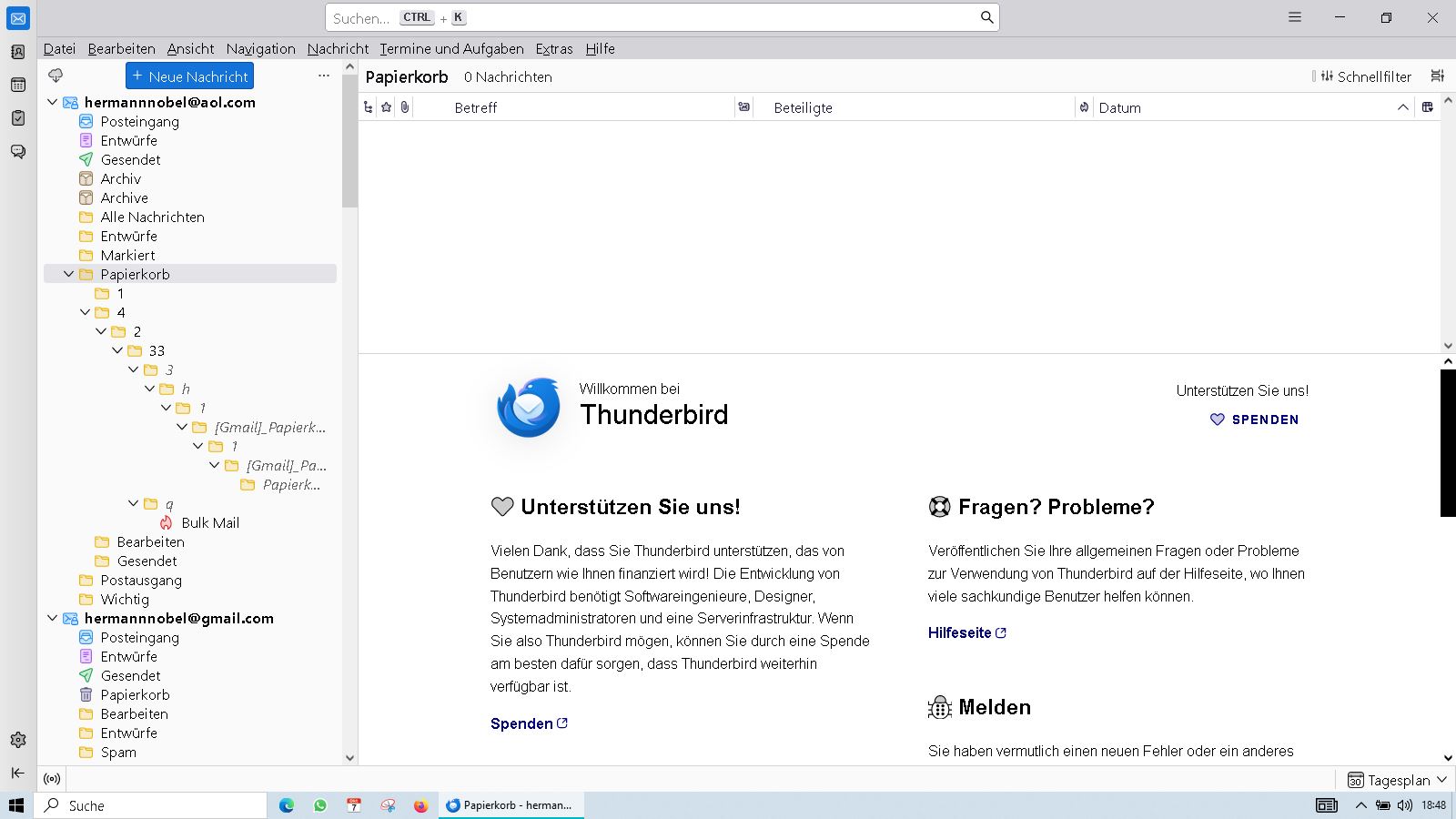Image resolution: width=1456 pixels, height=819 pixels.
Task: Toggle the Schnellfilter bar
Action: coord(1365,76)
